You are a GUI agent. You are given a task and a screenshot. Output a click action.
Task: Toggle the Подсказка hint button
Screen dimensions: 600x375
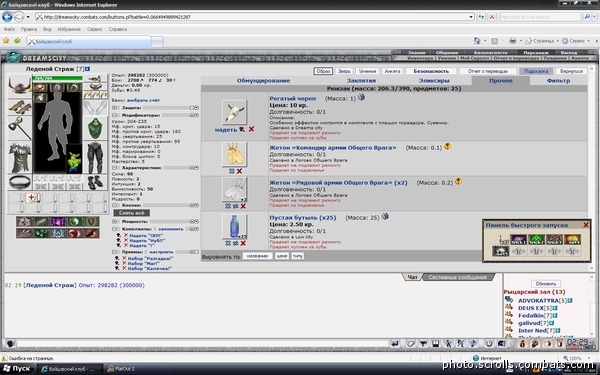tap(536, 71)
